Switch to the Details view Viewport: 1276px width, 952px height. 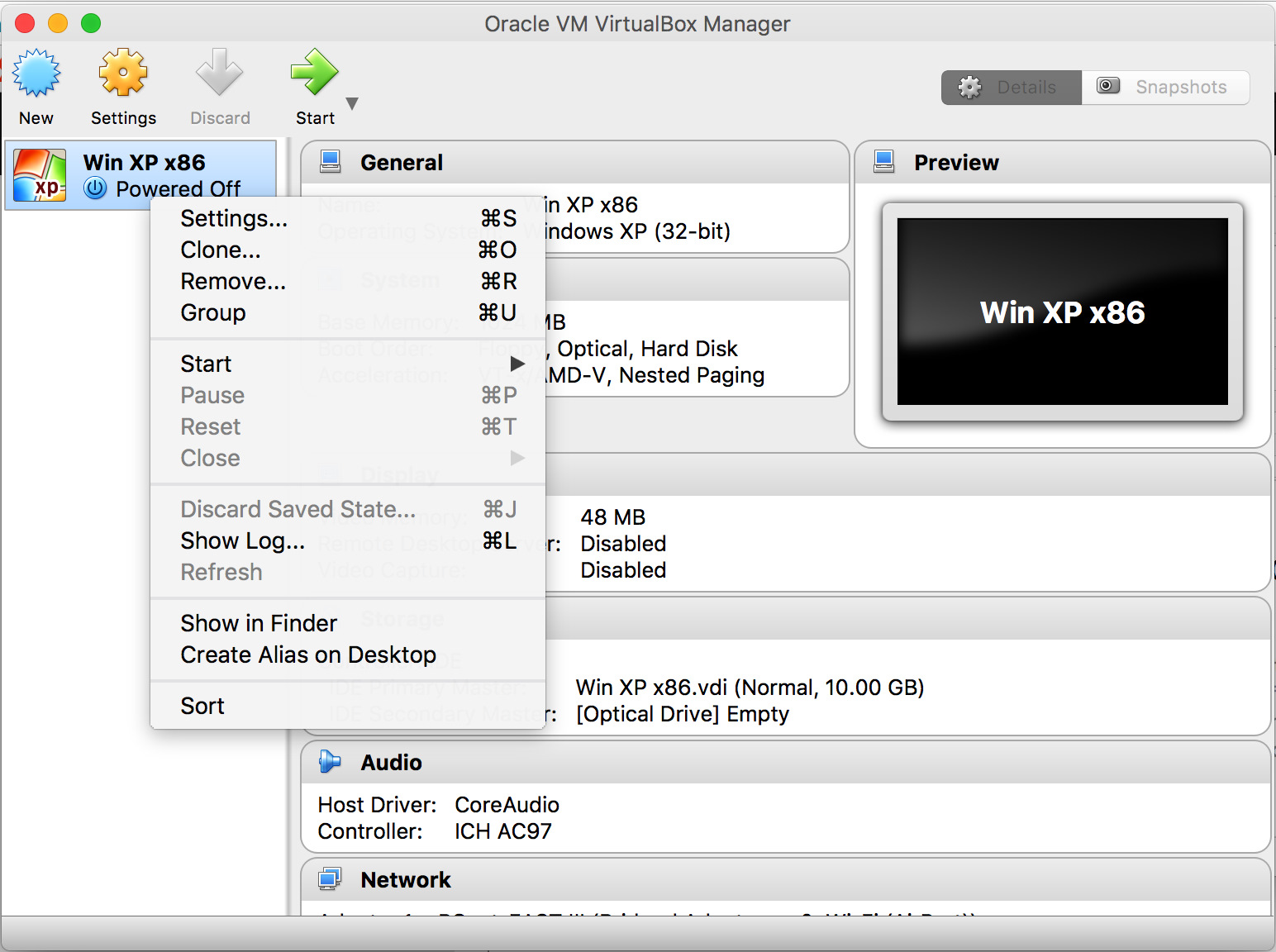1012,87
